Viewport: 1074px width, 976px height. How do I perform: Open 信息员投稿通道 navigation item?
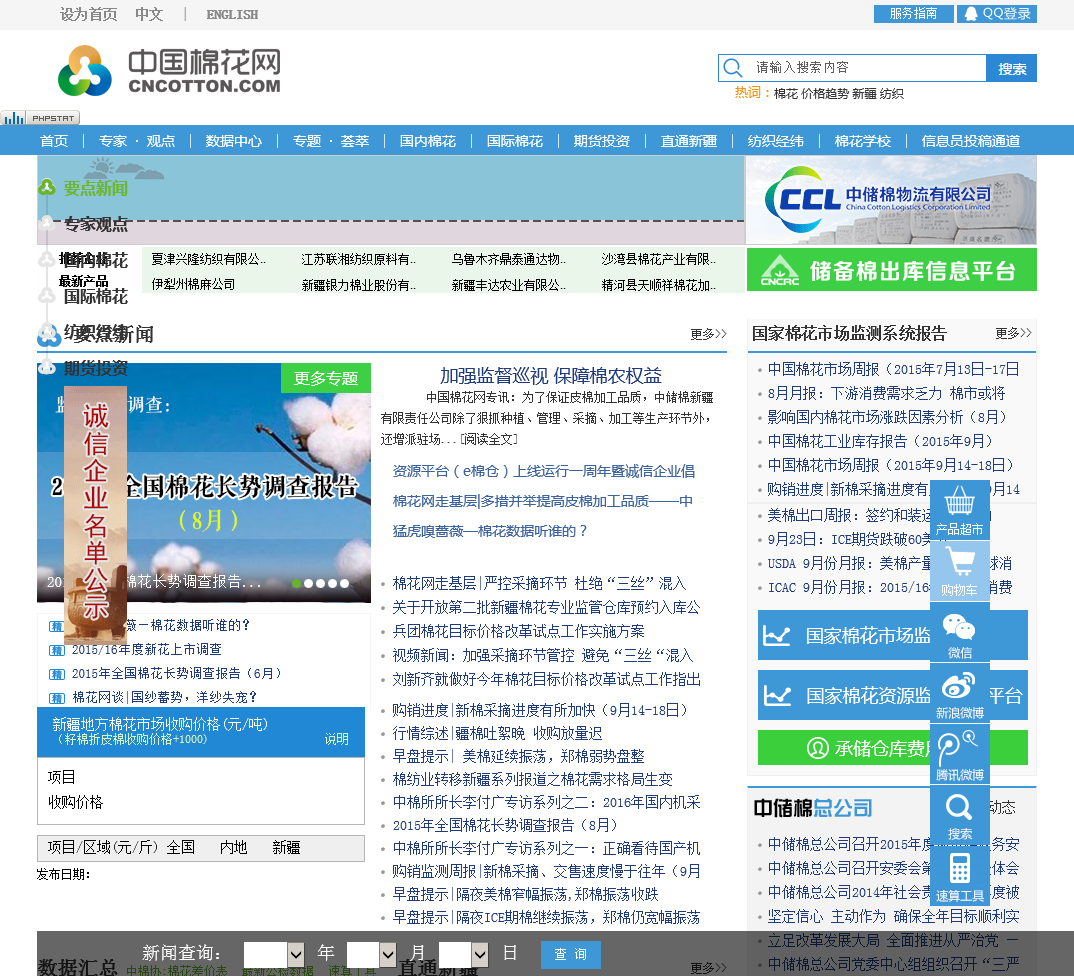971,141
